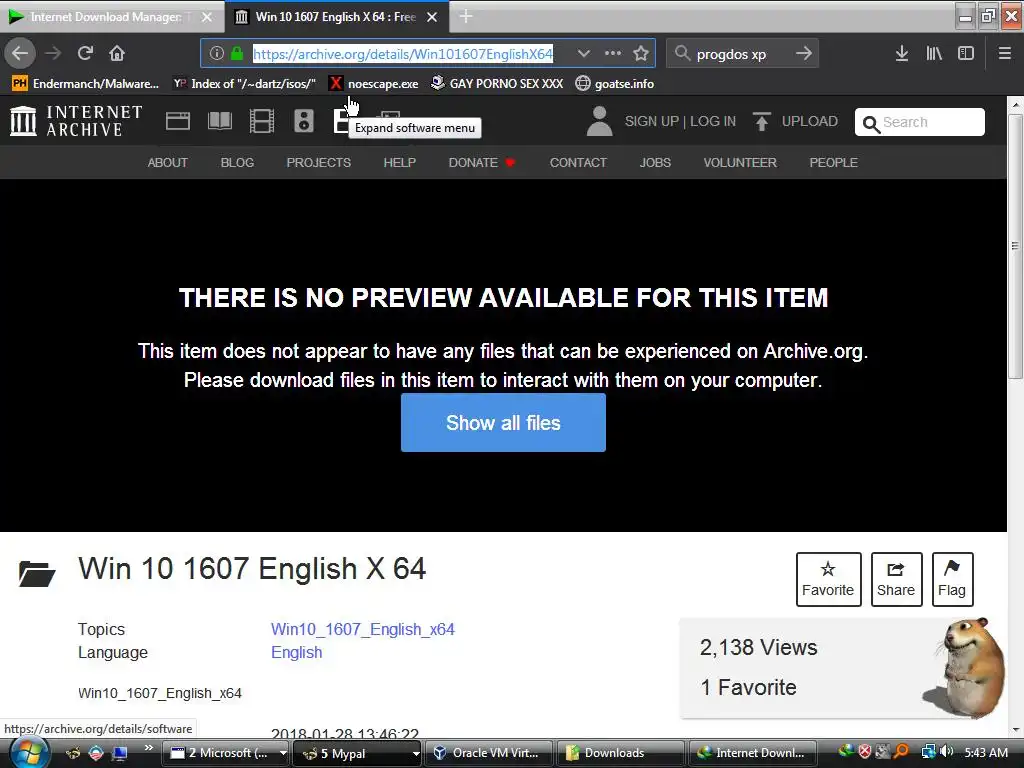1024x768 pixels.
Task: Open HELP in Archive navigation
Action: 400,163
